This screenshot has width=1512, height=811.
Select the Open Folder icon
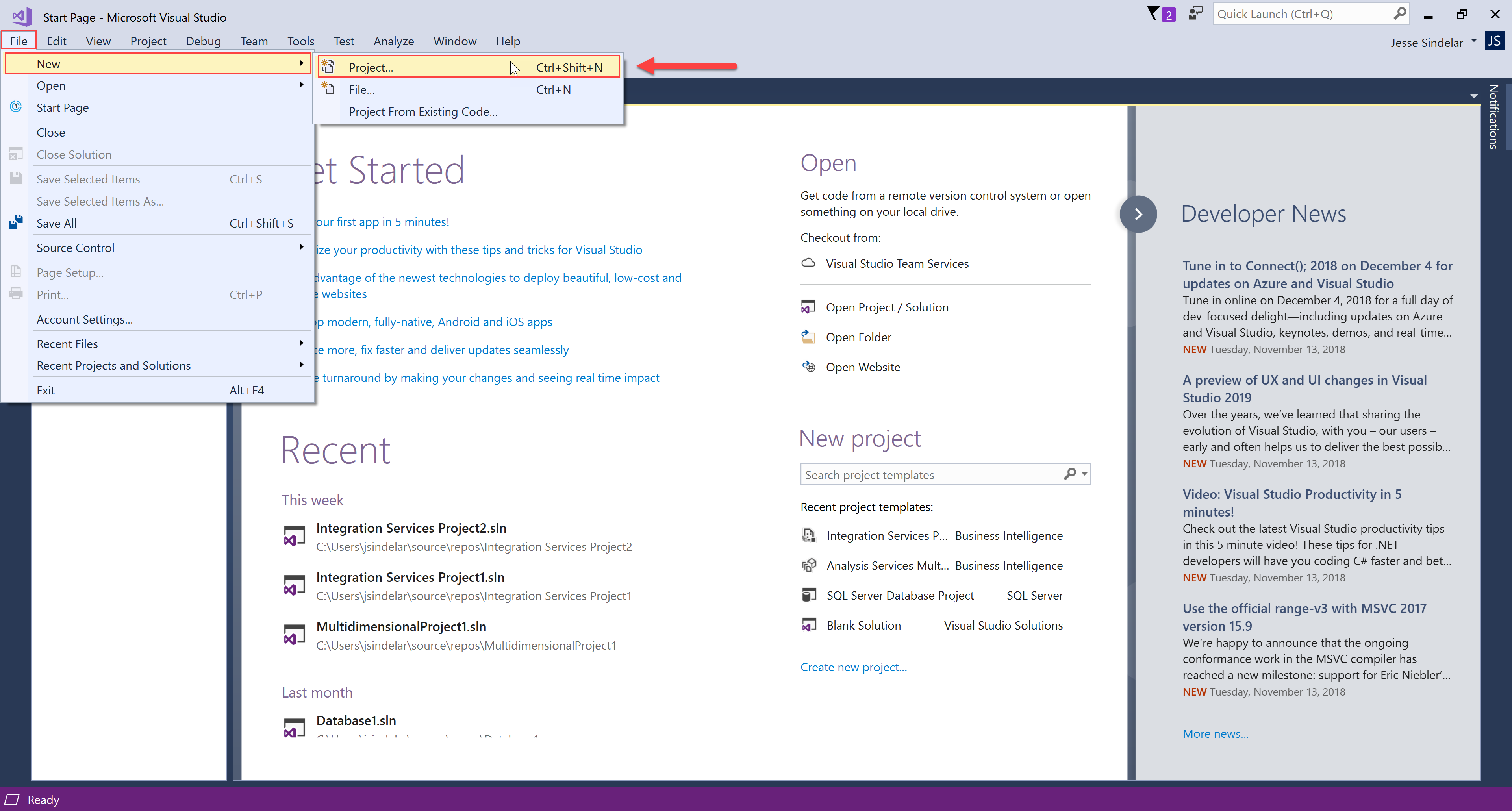(808, 336)
